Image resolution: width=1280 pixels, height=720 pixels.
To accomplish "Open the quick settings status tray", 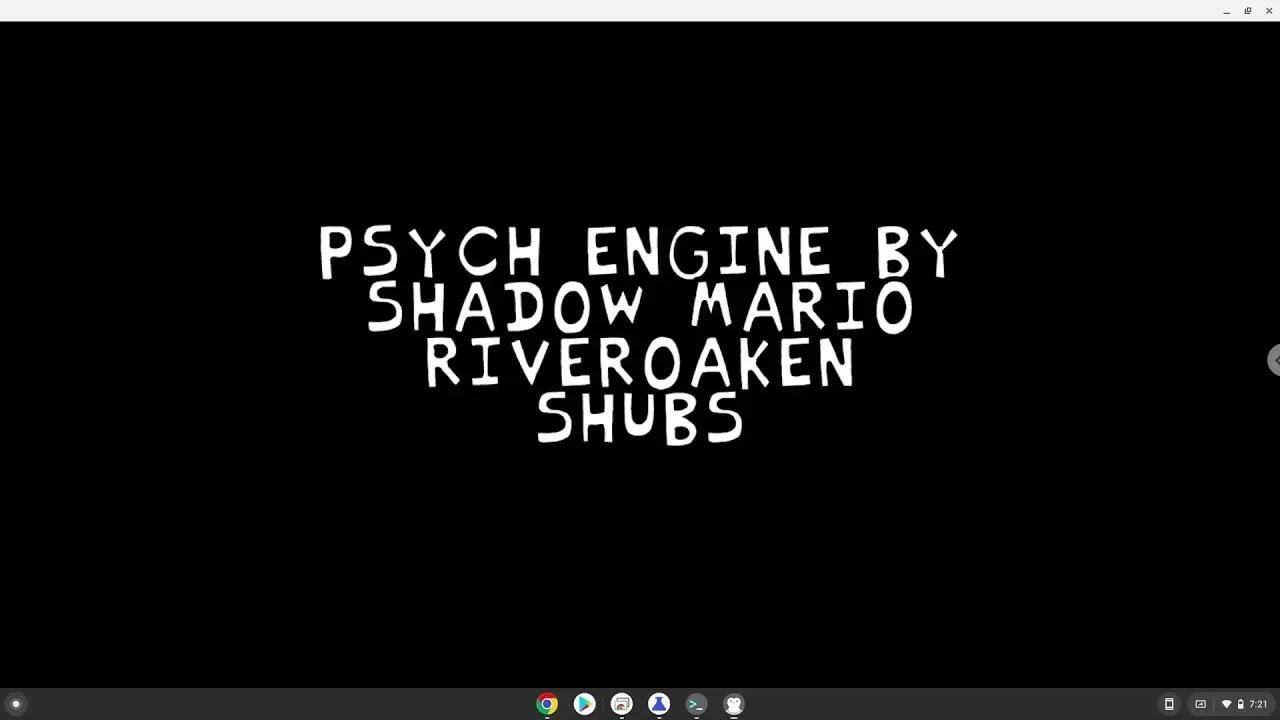I will point(1228,704).
